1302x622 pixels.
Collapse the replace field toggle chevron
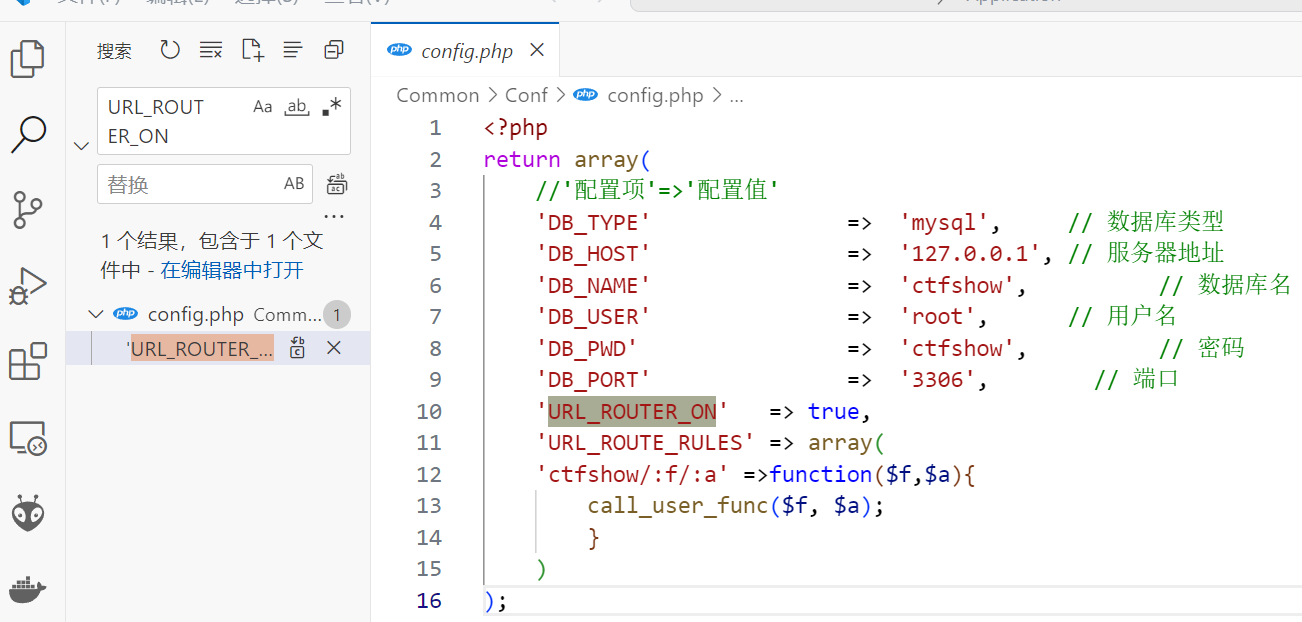pyautogui.click(x=82, y=146)
